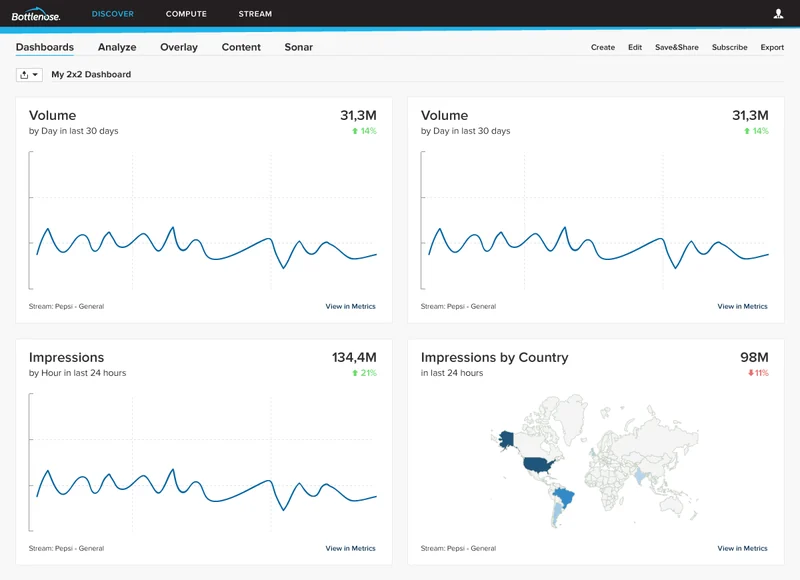Select the United States on the map
This screenshot has height=580, width=800.
click(538, 465)
